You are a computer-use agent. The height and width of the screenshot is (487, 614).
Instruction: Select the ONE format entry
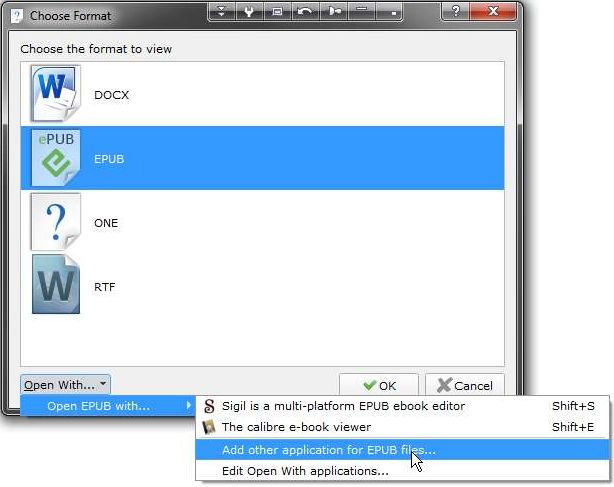(262, 222)
